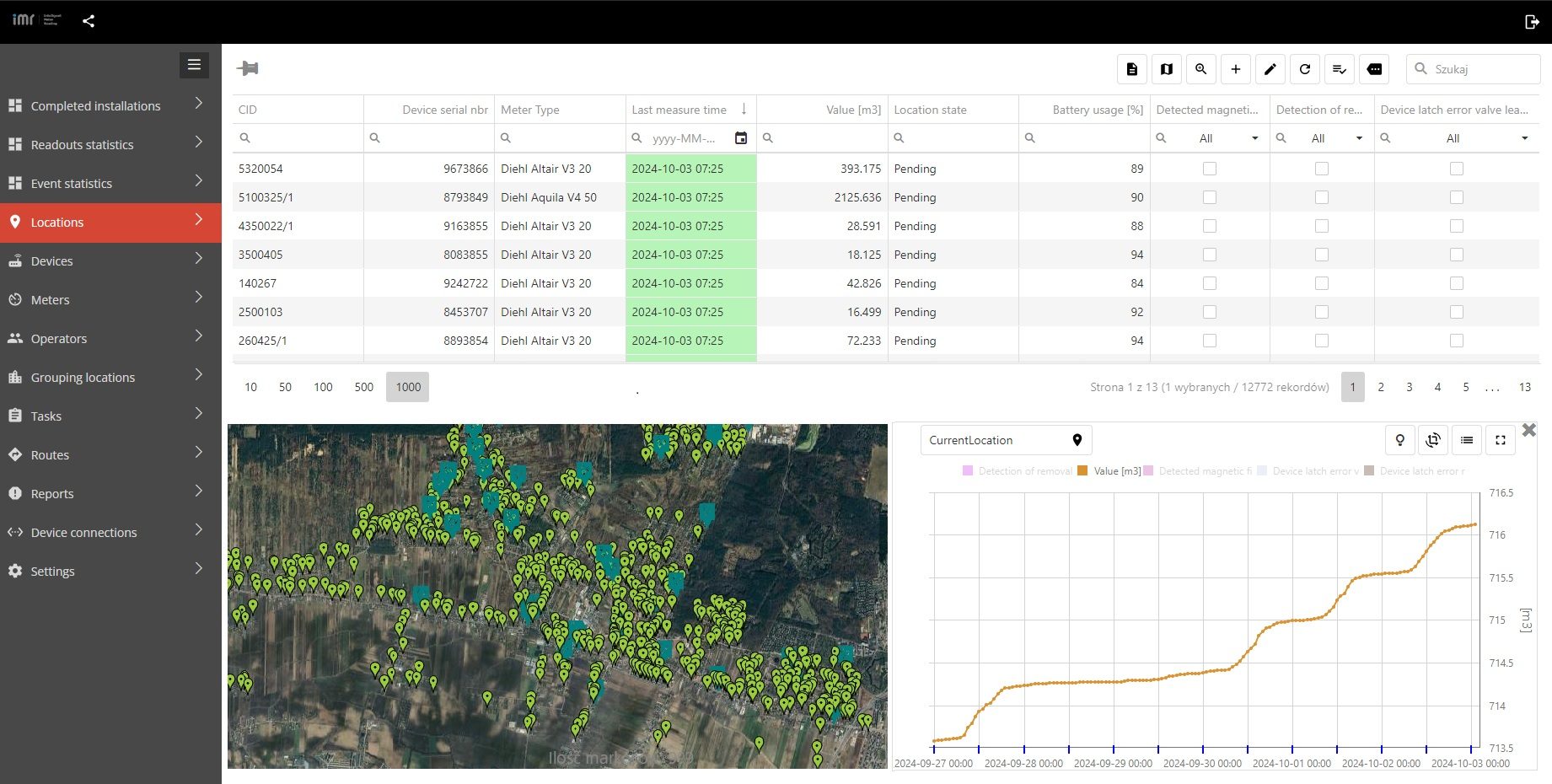This screenshot has width=1552, height=784.
Task: Refresh the locations table
Action: pos(1305,69)
